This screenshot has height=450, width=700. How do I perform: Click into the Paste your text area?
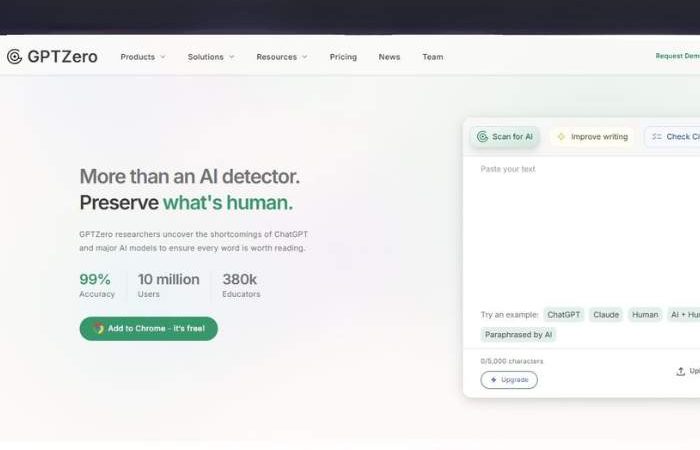[x=581, y=230]
